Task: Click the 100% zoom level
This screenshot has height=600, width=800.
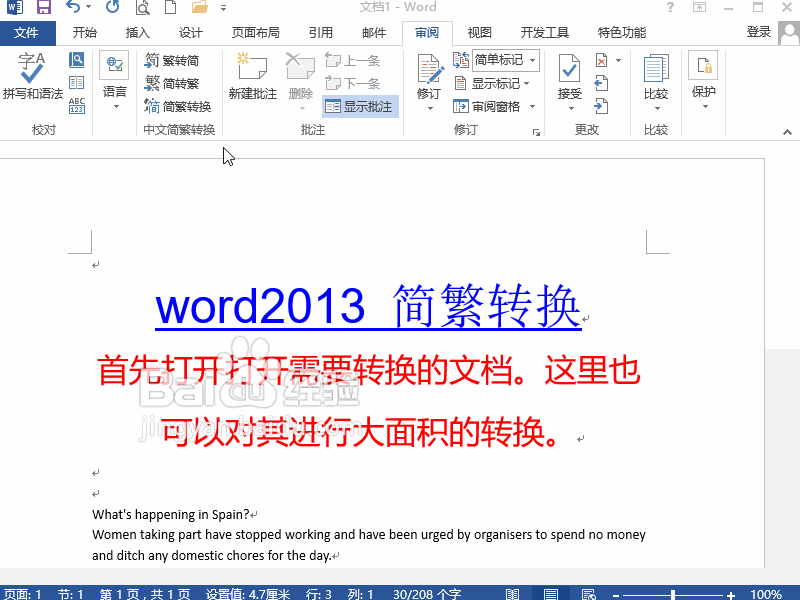Action: tap(766, 594)
